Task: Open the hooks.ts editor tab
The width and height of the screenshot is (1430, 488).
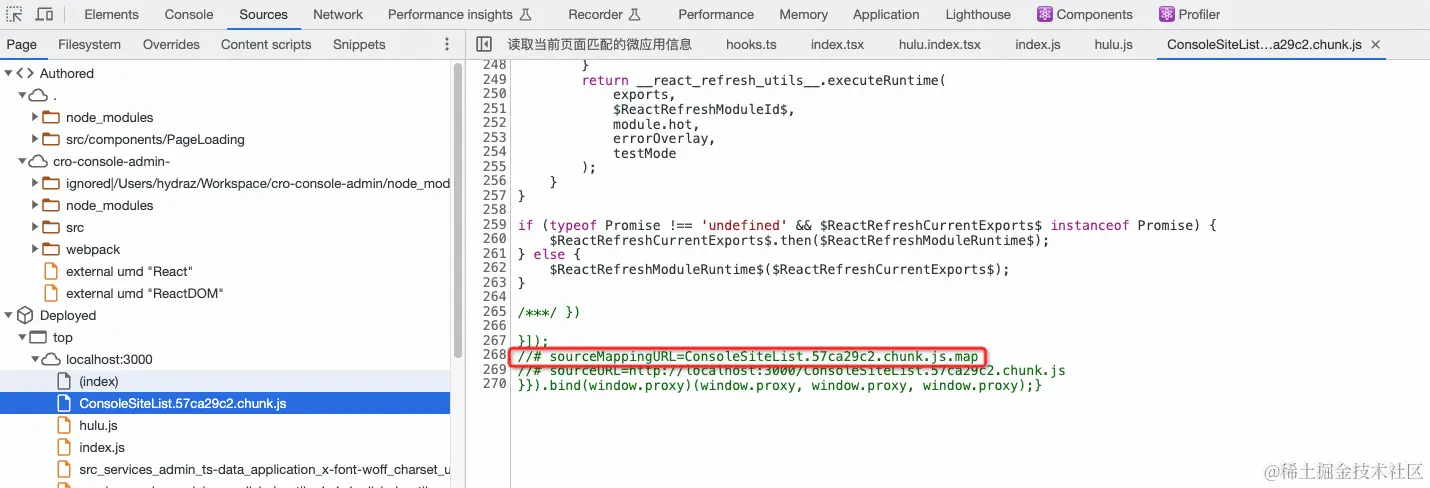Action: [x=751, y=44]
